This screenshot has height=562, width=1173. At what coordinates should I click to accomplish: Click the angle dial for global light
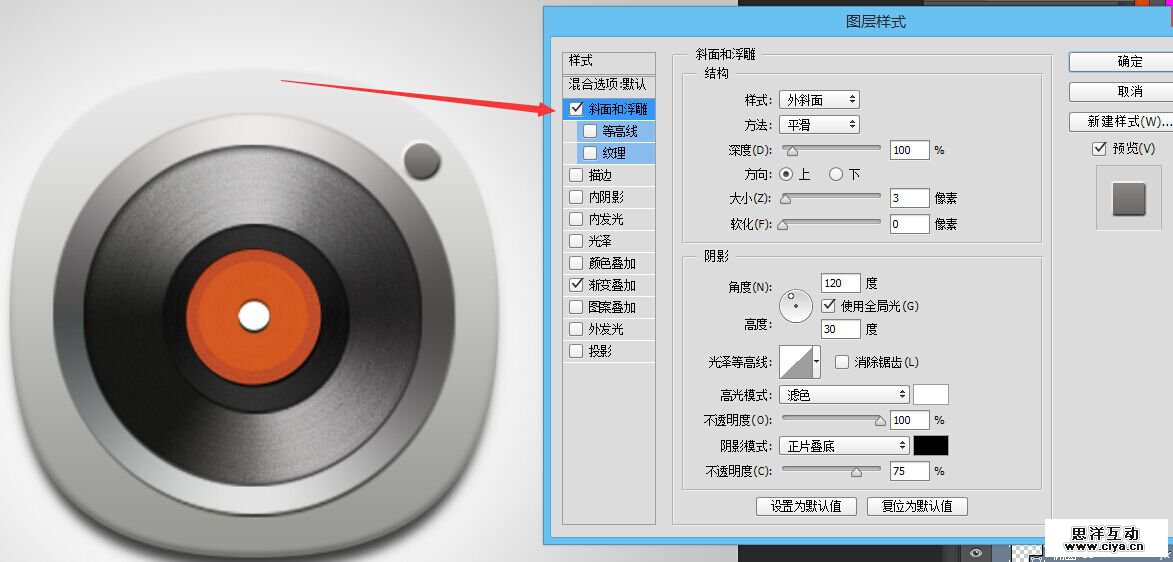[x=796, y=306]
